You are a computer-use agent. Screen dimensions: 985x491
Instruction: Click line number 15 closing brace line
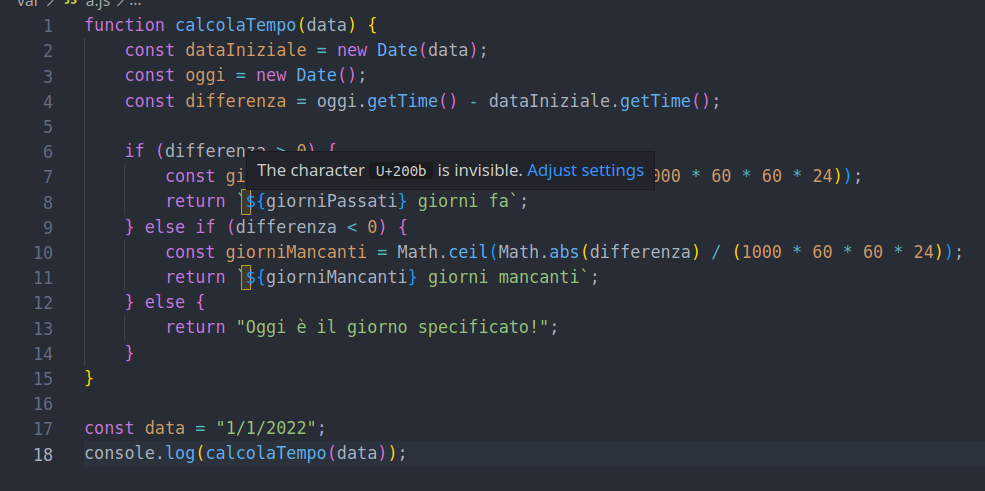click(43, 379)
